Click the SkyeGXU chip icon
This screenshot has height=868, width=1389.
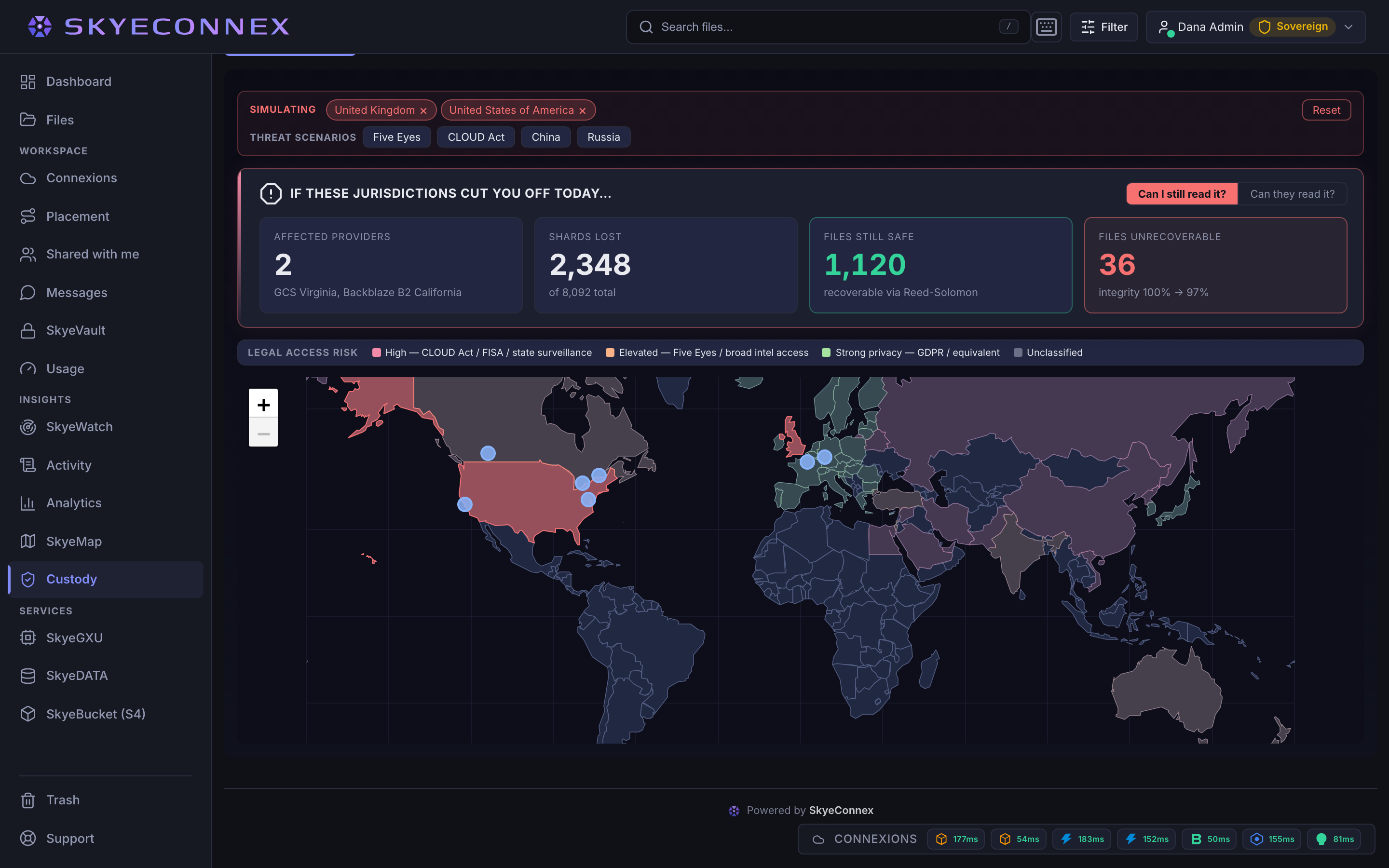click(x=27, y=638)
